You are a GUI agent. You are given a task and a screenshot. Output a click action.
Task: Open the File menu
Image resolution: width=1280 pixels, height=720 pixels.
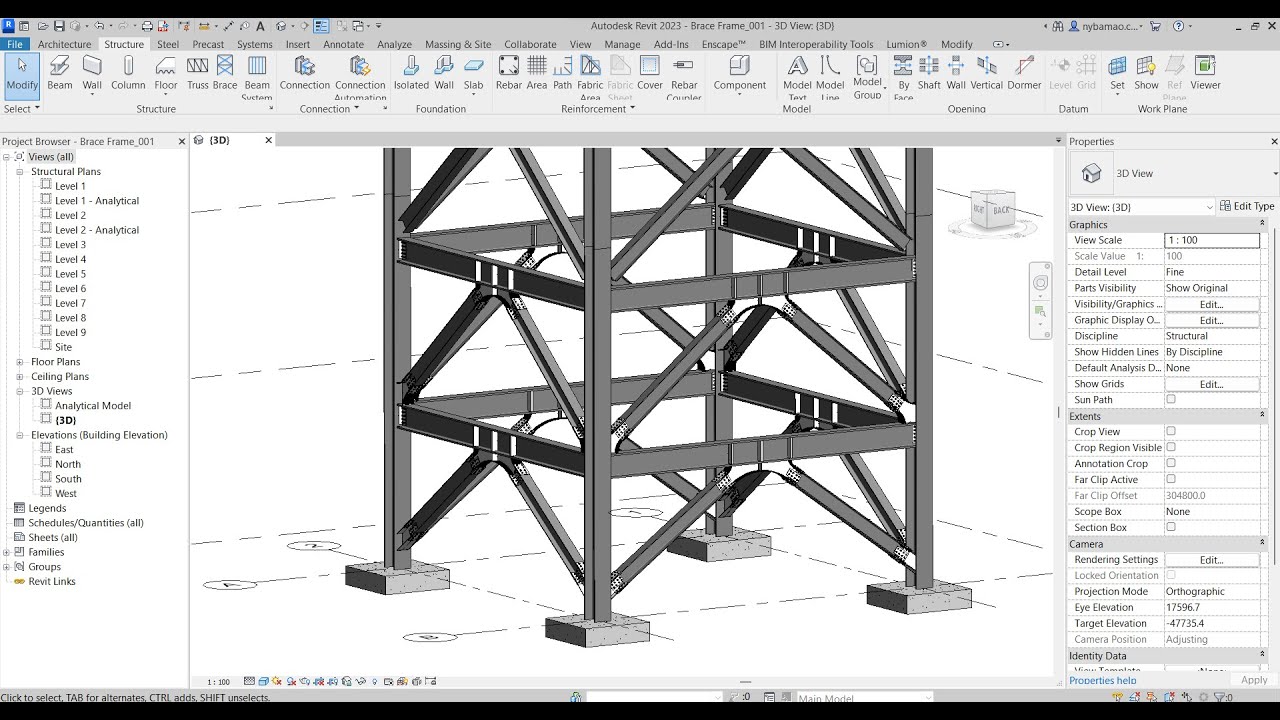(x=15, y=44)
